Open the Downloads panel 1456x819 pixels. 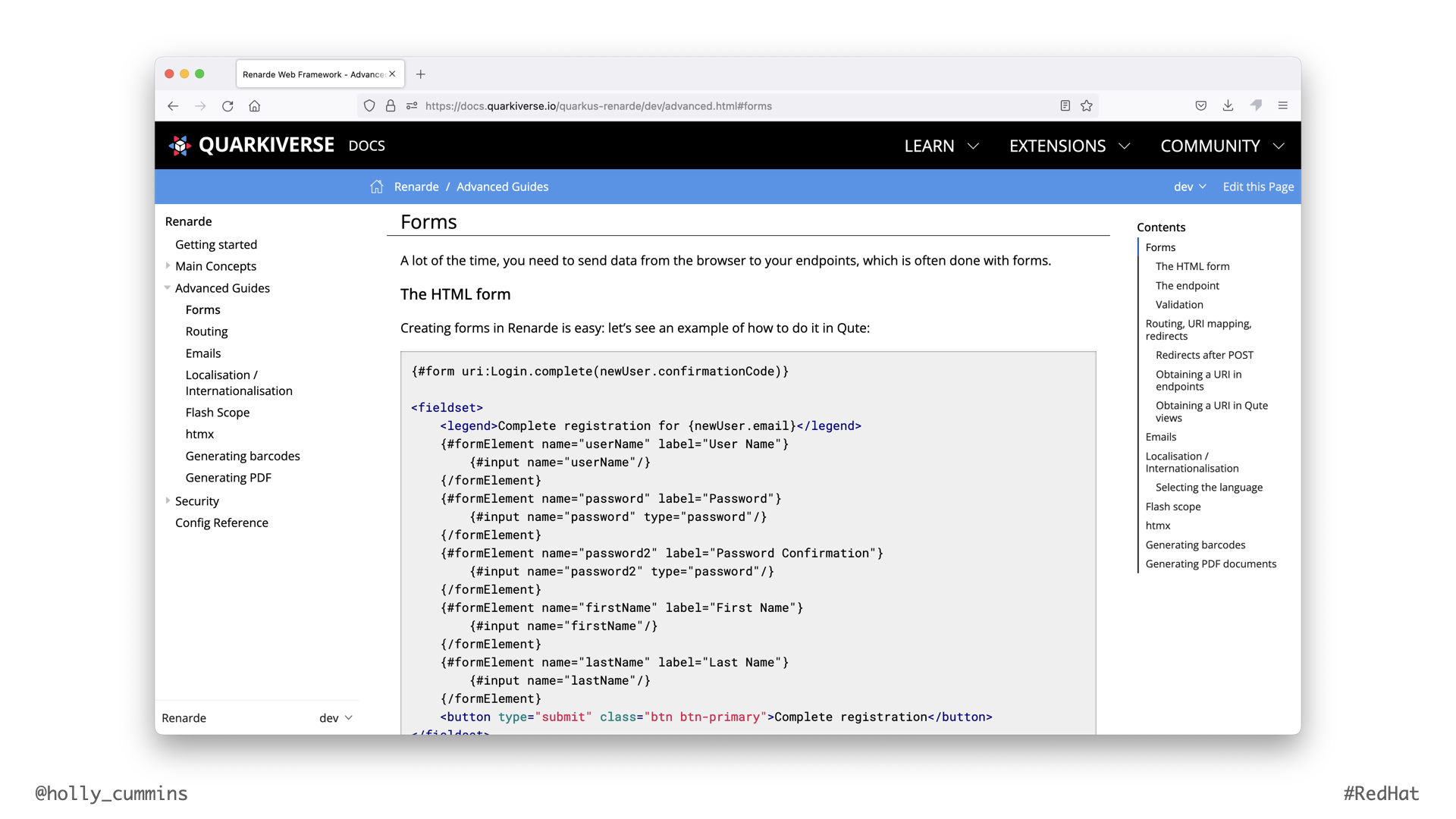coord(1228,105)
